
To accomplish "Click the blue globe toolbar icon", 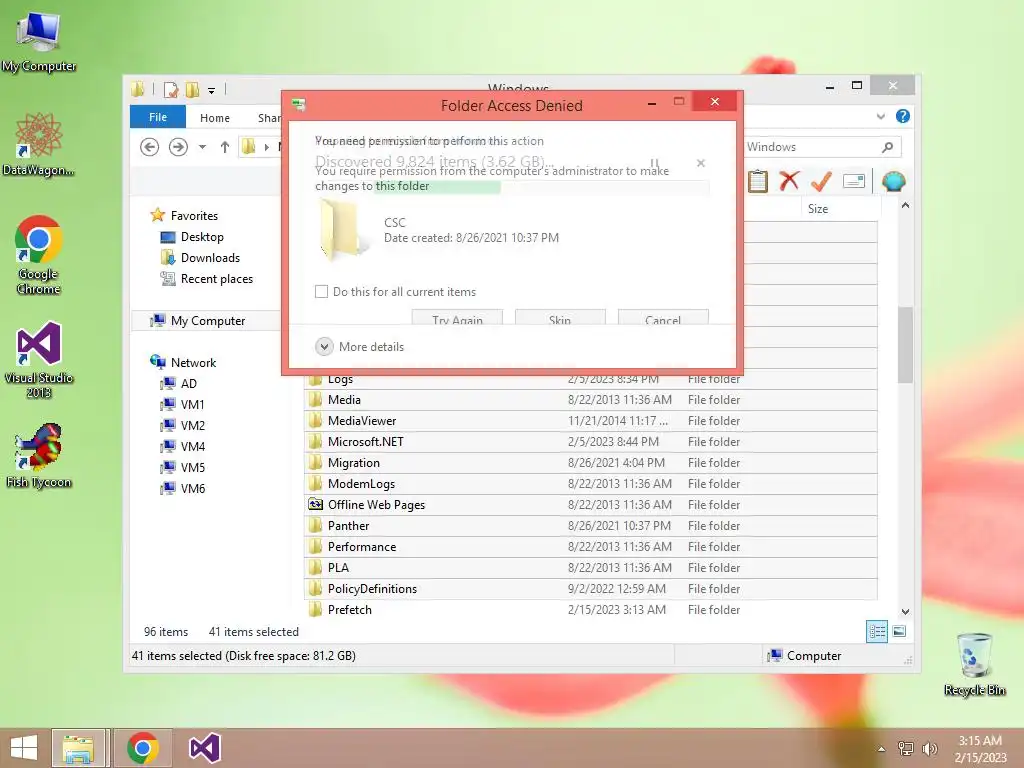I will pyautogui.click(x=893, y=181).
